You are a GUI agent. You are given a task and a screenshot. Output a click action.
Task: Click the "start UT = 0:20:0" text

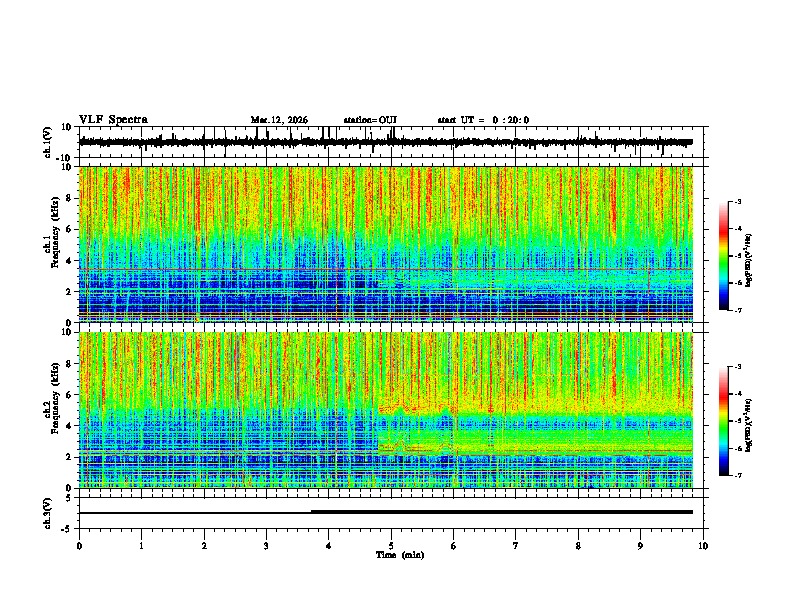[483, 120]
